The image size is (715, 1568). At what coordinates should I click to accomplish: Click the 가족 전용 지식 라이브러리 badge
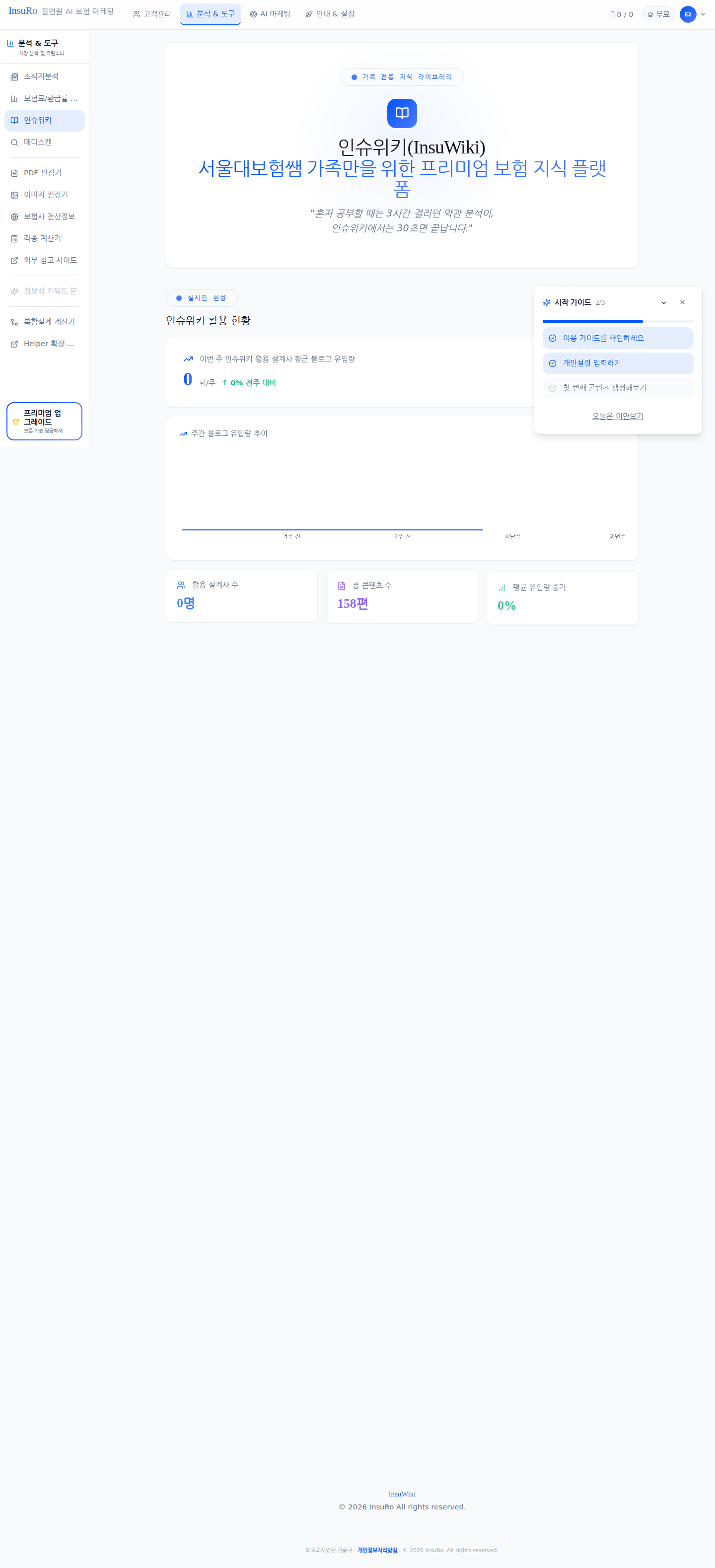402,77
